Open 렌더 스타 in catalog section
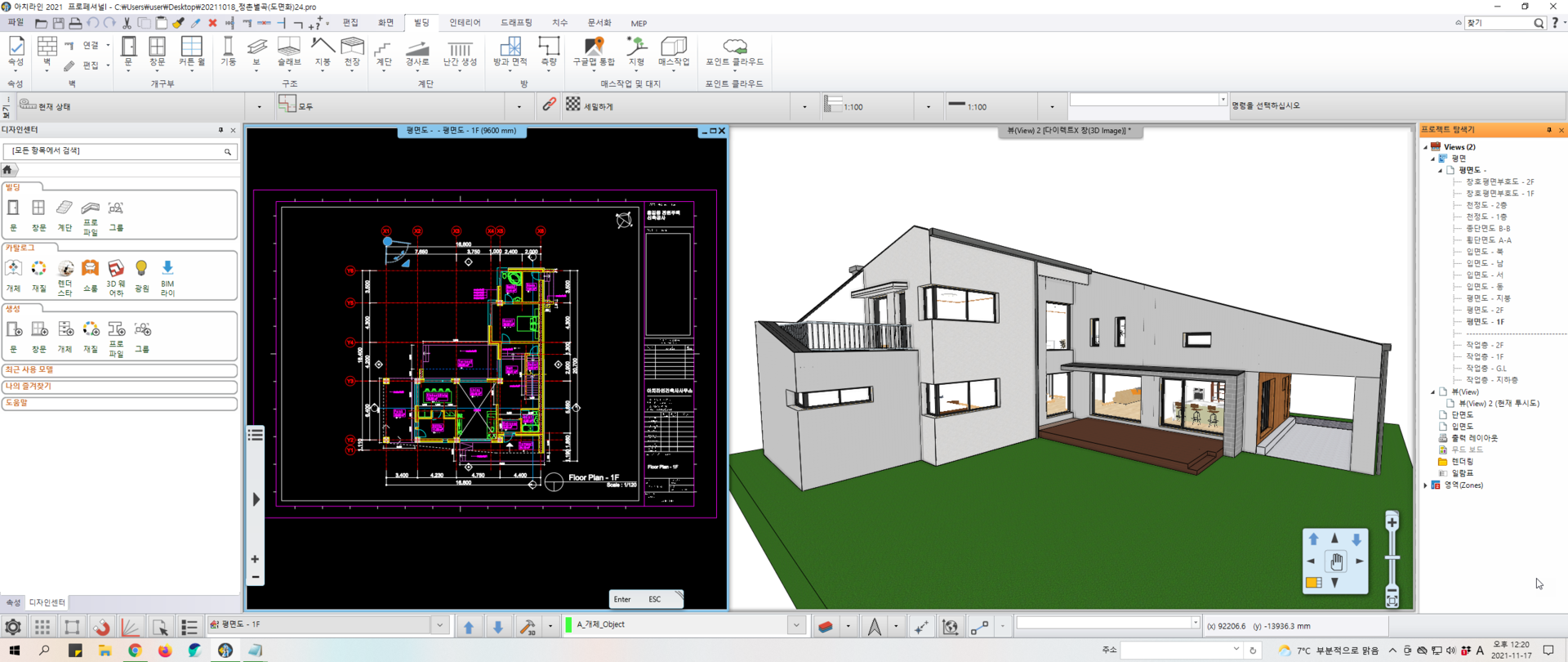This screenshot has width=1568, height=662. 65,278
